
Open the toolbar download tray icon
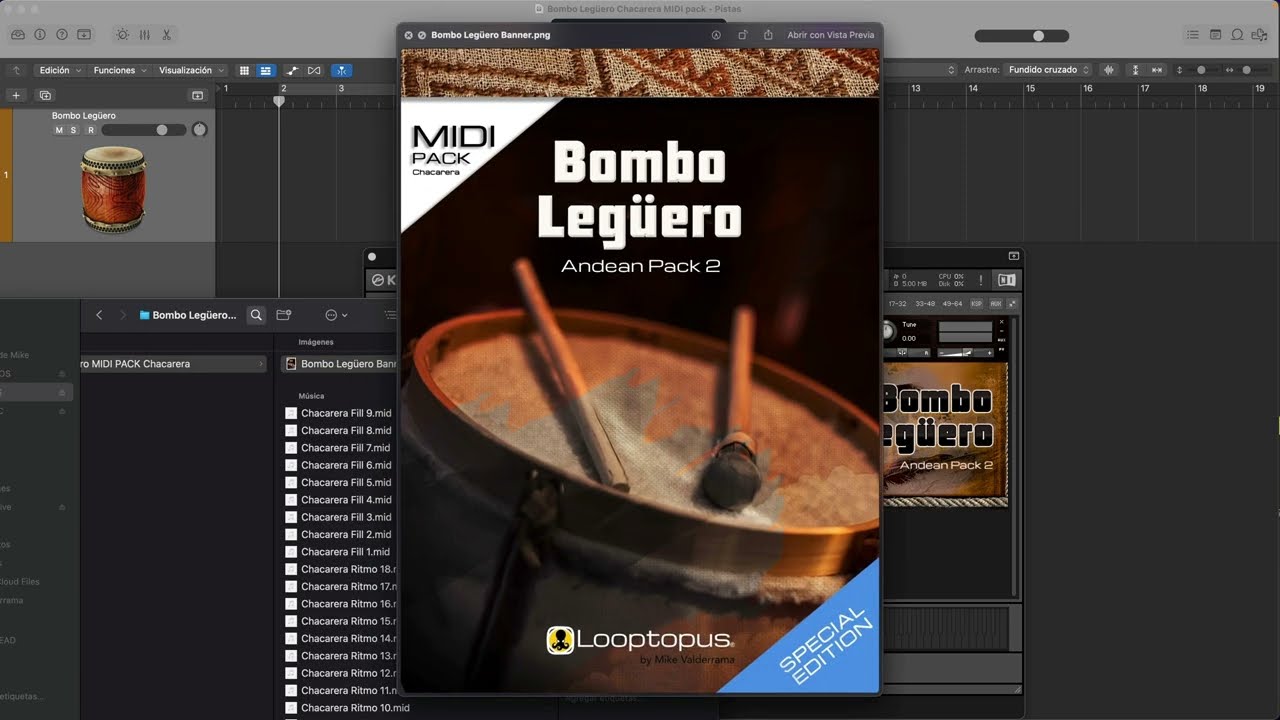(84, 34)
